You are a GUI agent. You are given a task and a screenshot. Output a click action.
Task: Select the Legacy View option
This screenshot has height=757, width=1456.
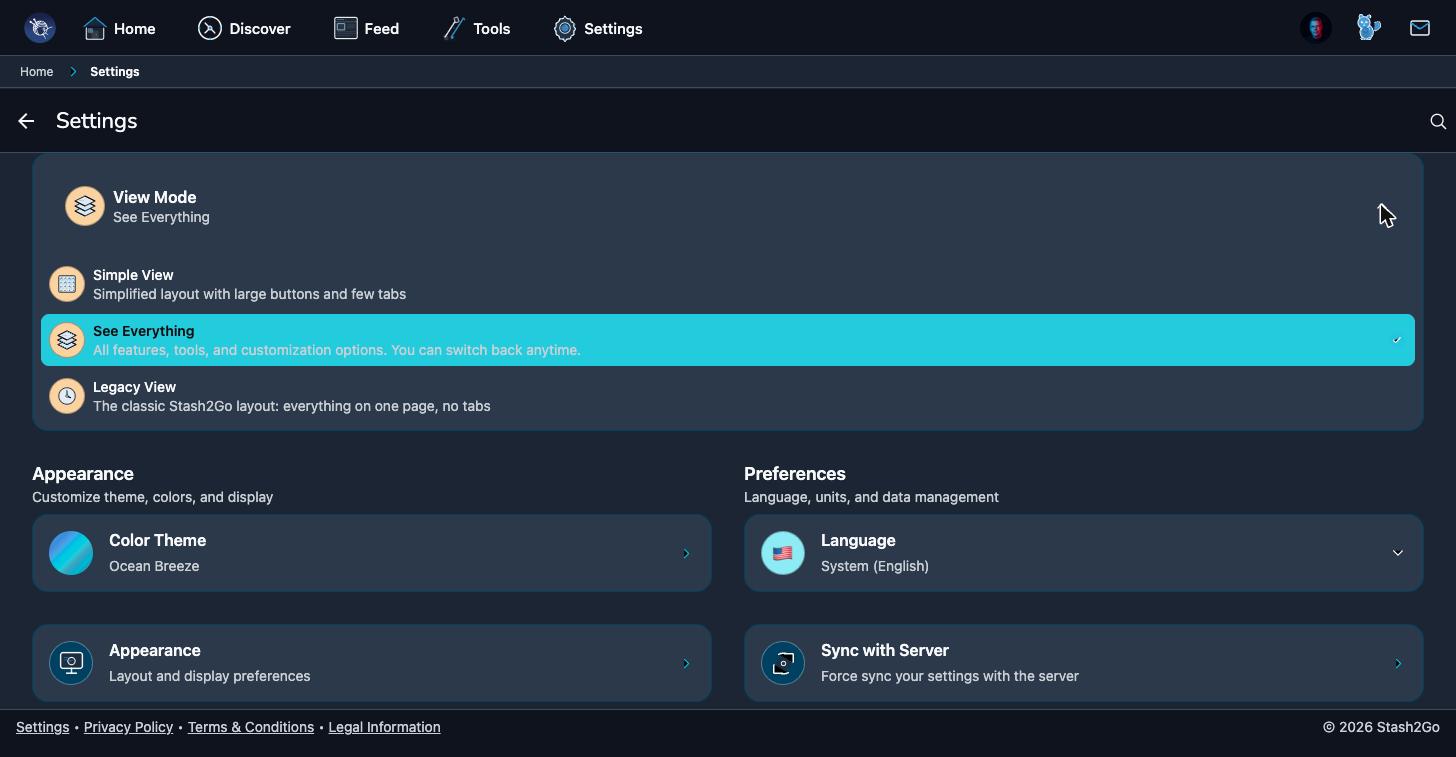728,396
